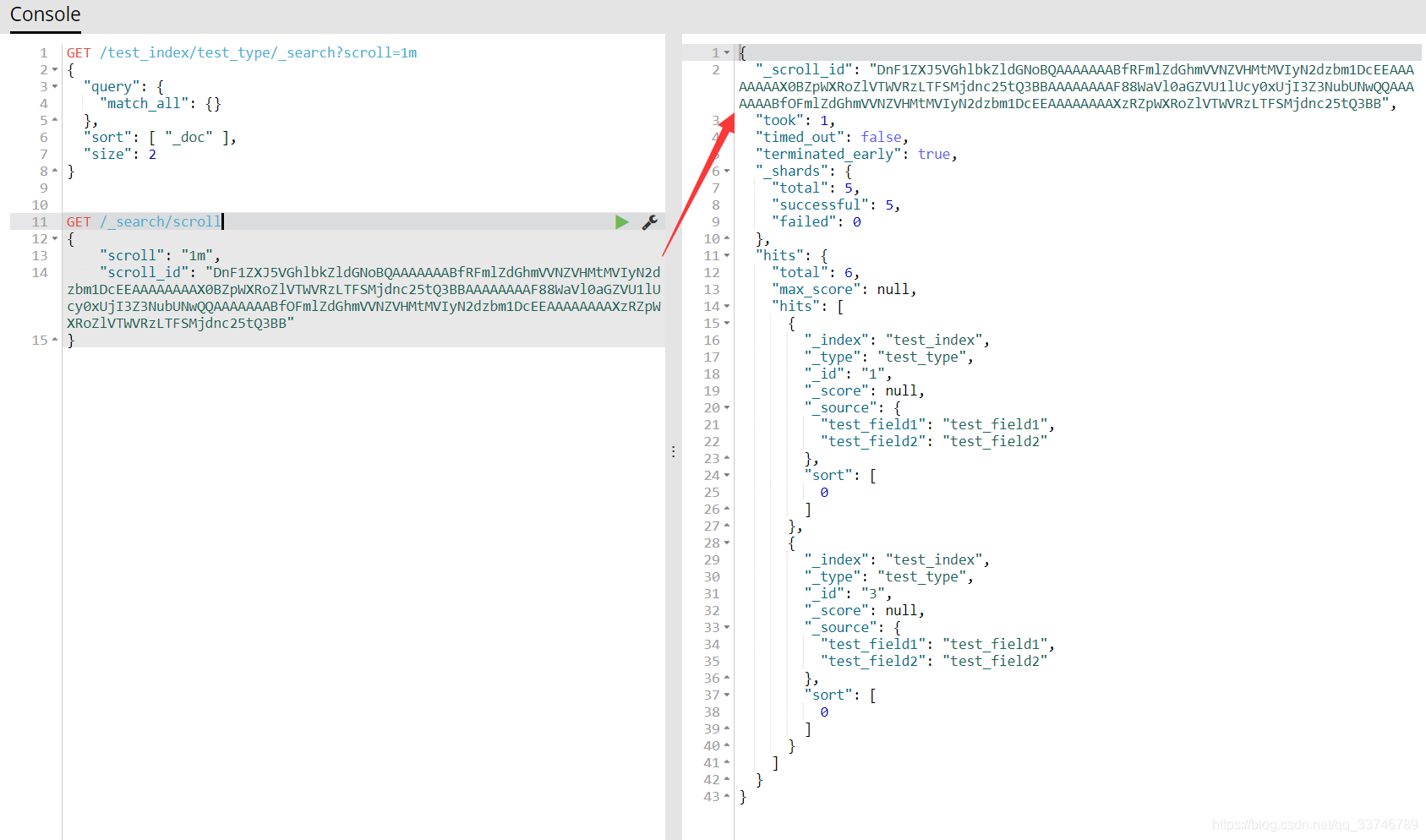
Task: Collapse first _source block at line 20
Action: click(727, 408)
